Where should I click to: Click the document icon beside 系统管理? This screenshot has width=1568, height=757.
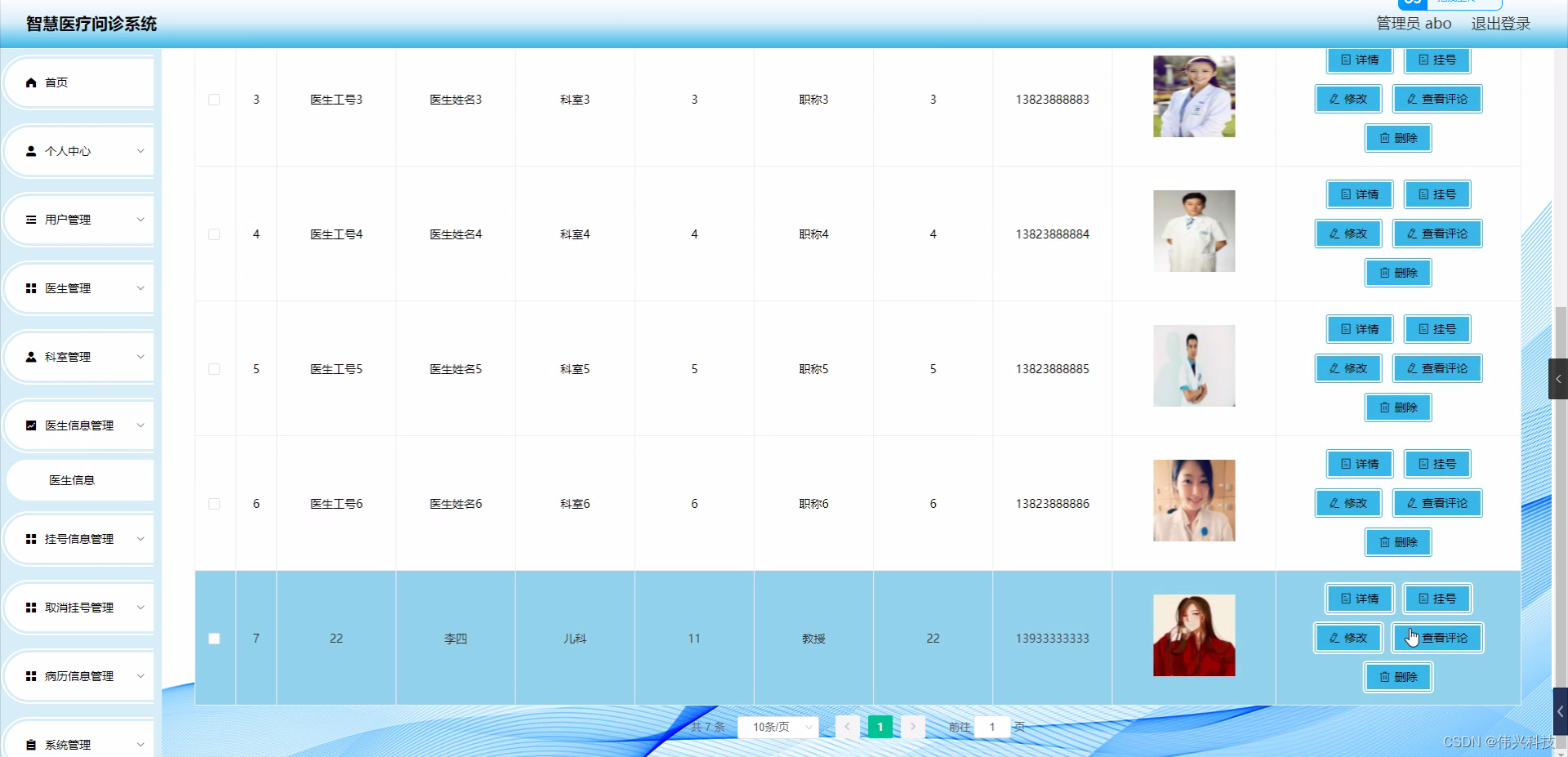tap(31, 744)
